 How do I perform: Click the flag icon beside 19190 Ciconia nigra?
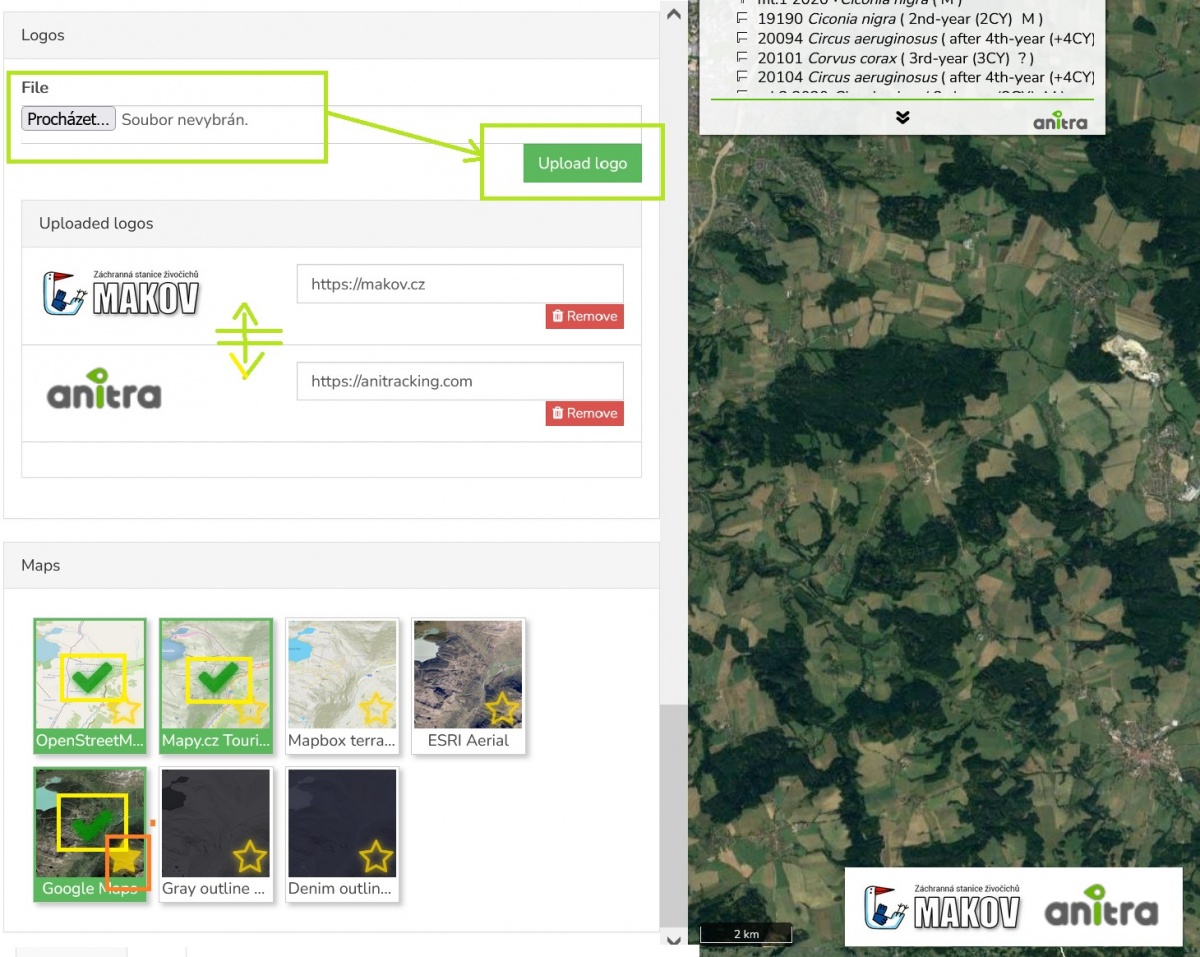coord(741,18)
